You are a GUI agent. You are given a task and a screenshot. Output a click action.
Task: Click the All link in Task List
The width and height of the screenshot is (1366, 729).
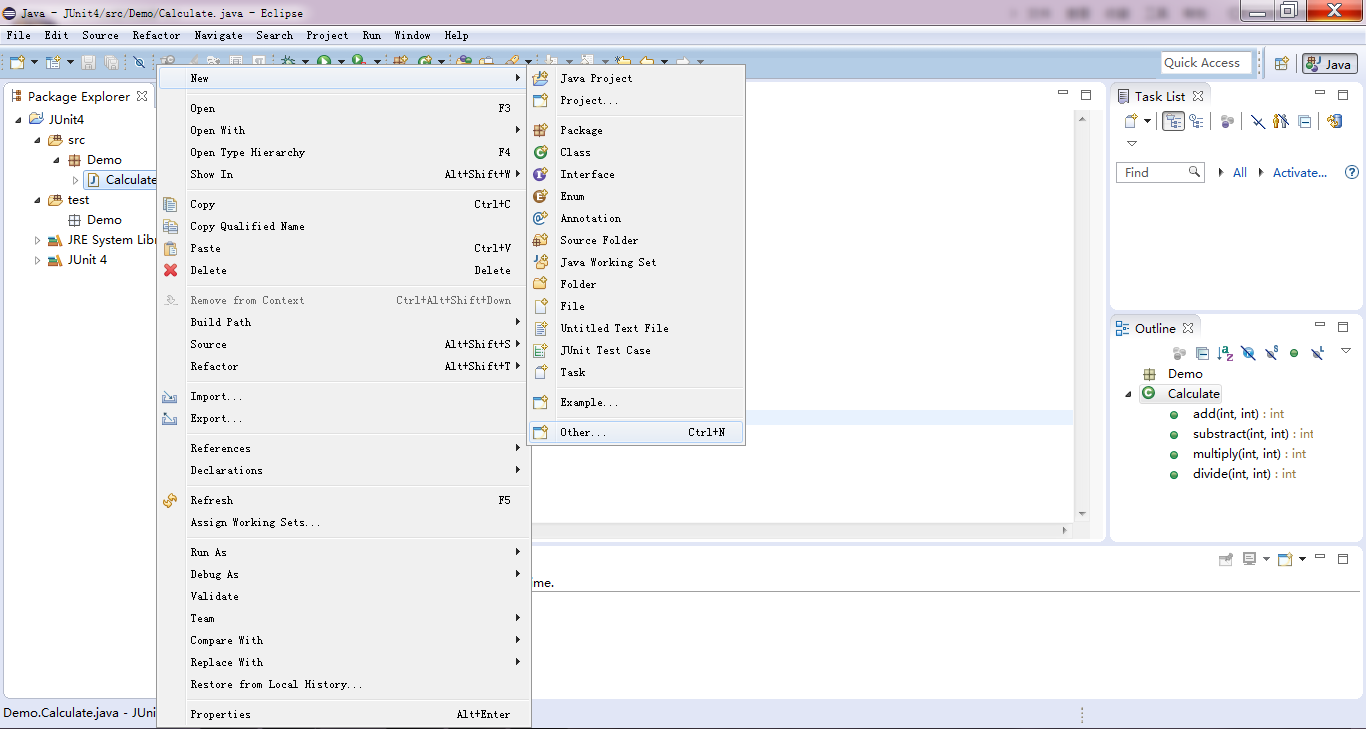[x=1240, y=172]
